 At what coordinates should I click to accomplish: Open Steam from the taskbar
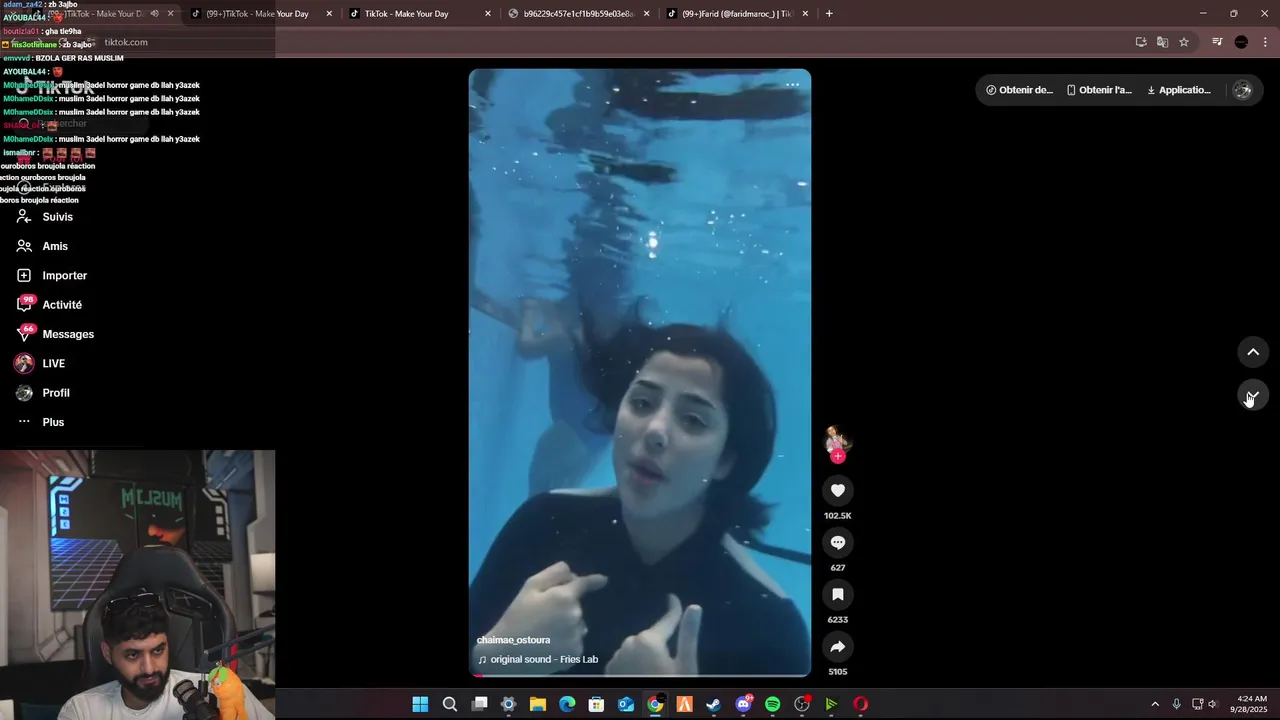pyautogui.click(x=713, y=704)
